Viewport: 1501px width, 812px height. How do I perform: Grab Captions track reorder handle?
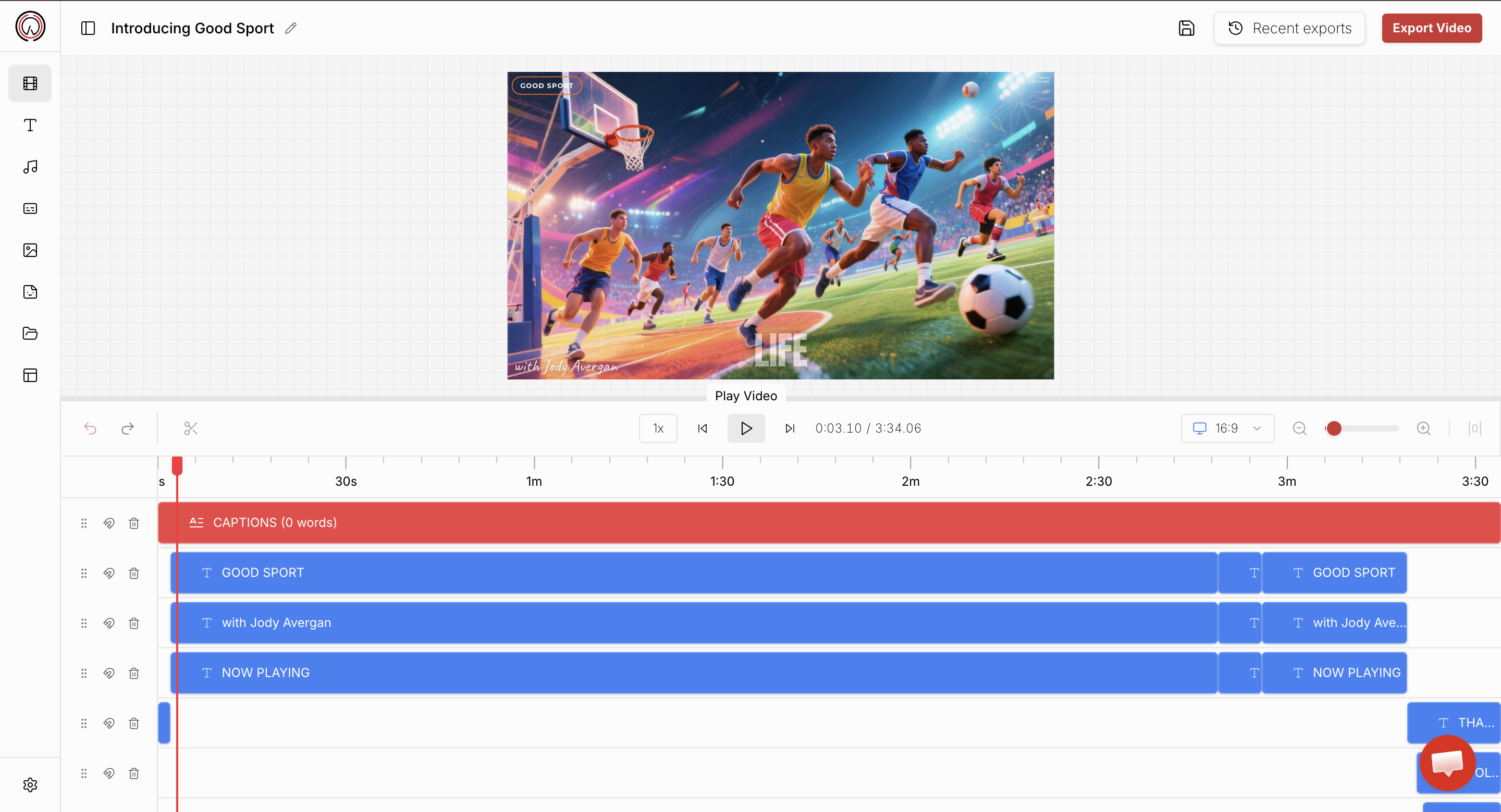84,523
